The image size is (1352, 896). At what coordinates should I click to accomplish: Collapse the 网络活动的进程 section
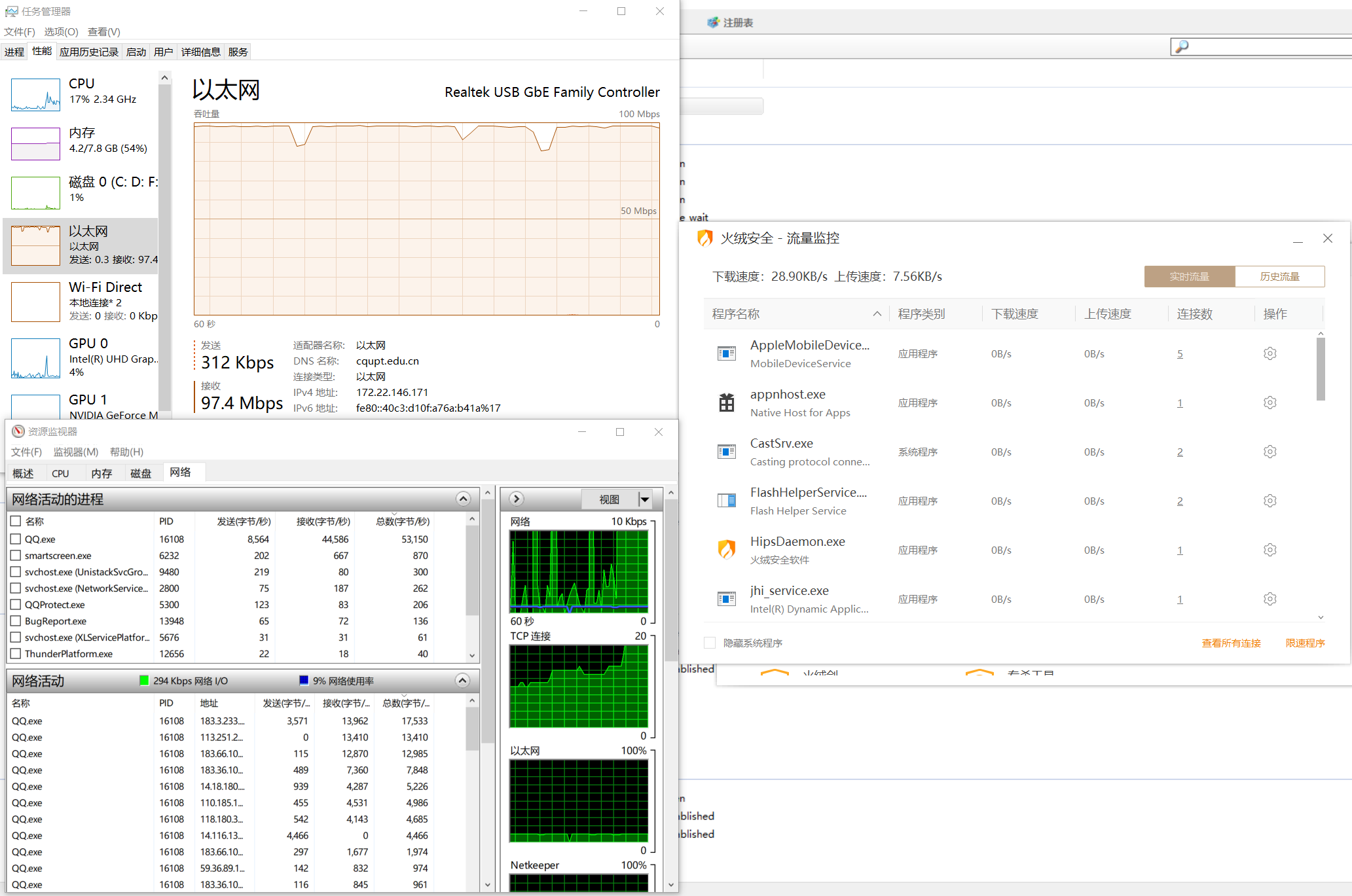463,499
